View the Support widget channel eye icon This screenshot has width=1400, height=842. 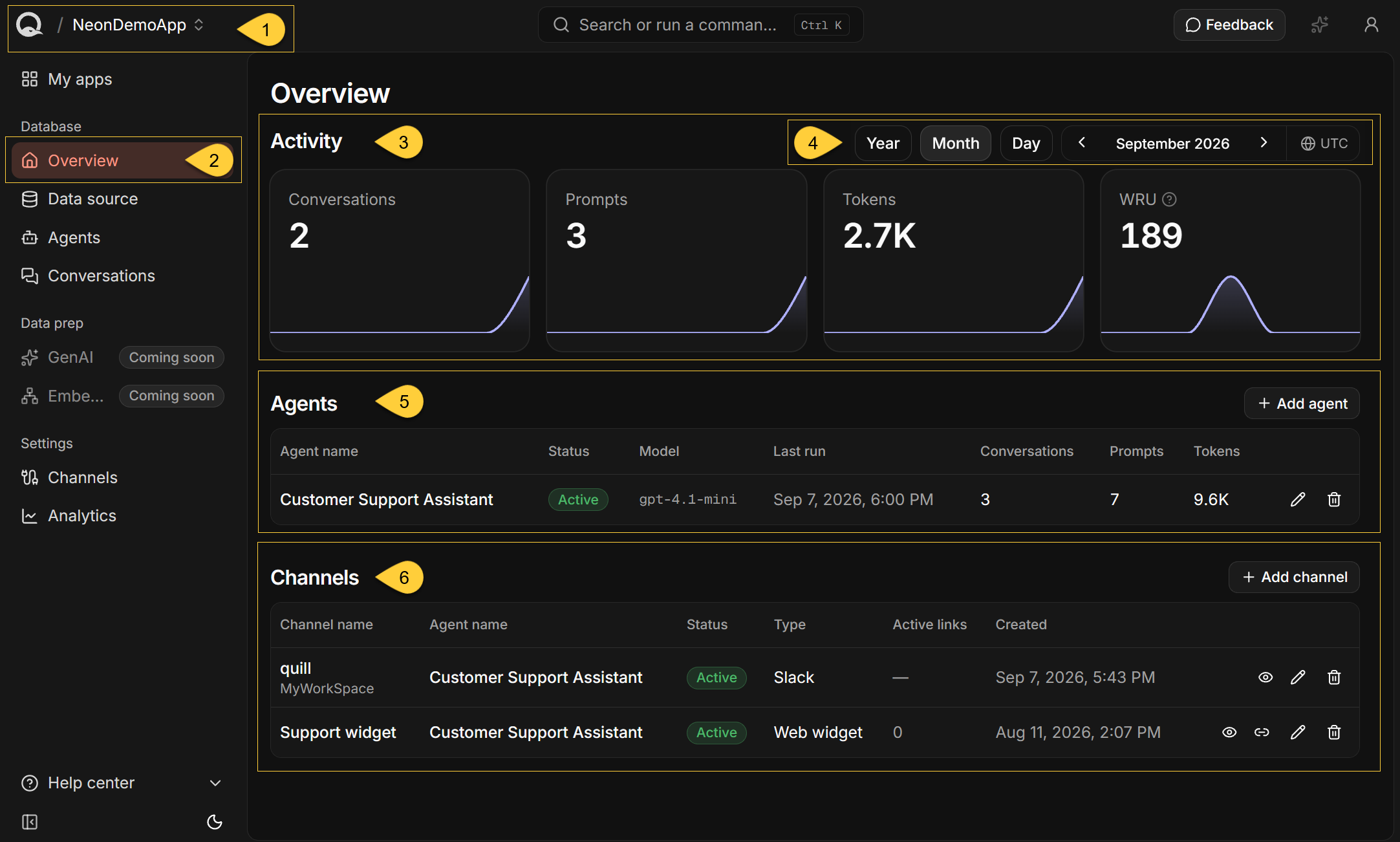click(x=1229, y=732)
